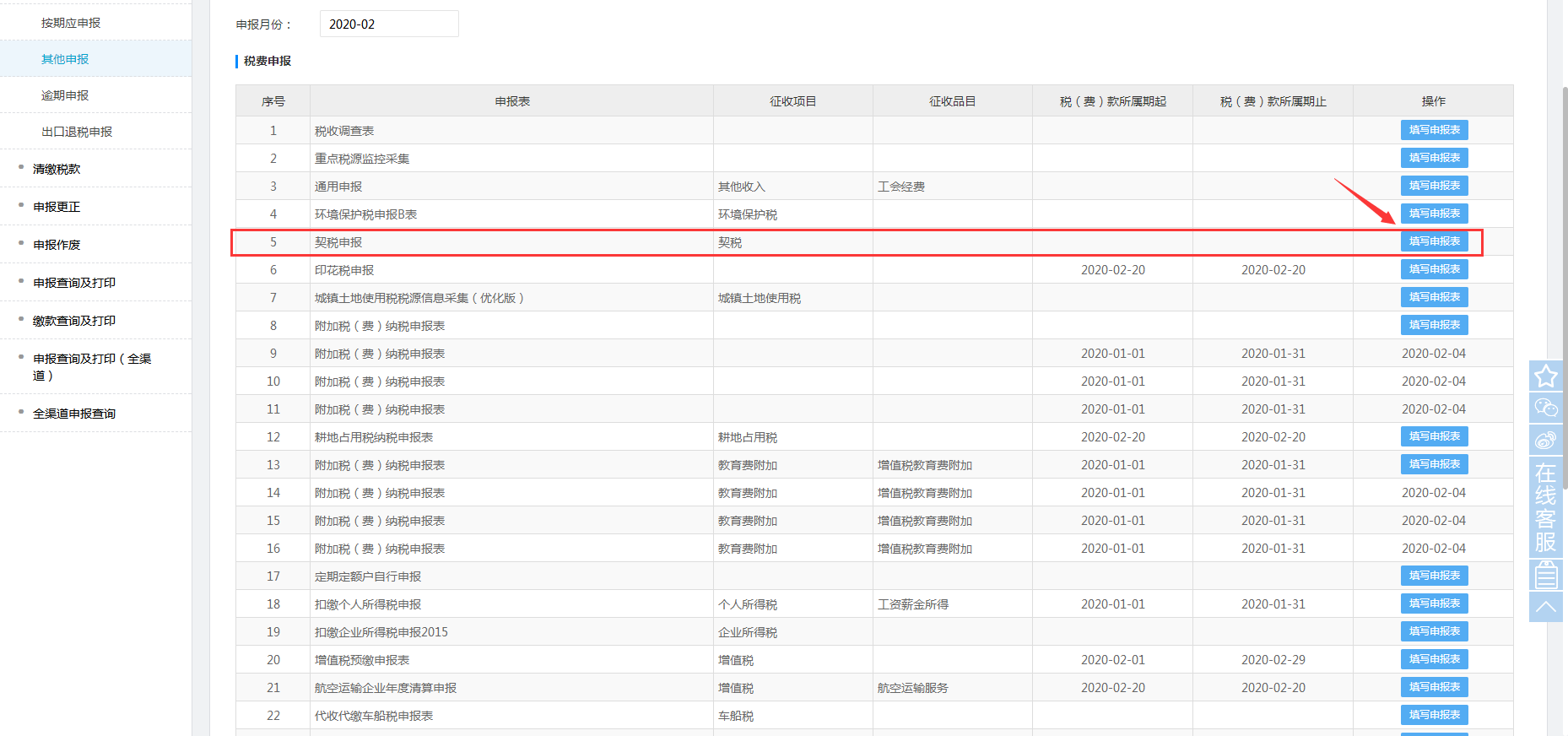Viewport: 1568px width, 736px height.
Task: Open 逾期申报 in left menu
Action: tap(65, 95)
